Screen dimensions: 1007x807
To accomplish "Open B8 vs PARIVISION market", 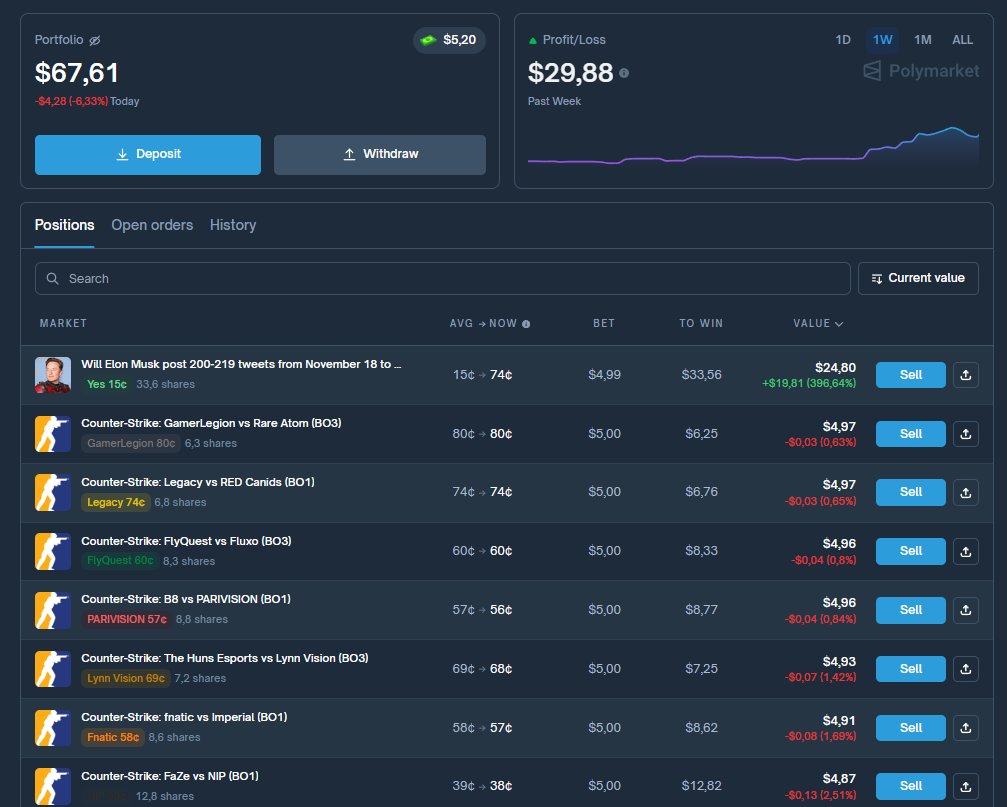I will (186, 599).
